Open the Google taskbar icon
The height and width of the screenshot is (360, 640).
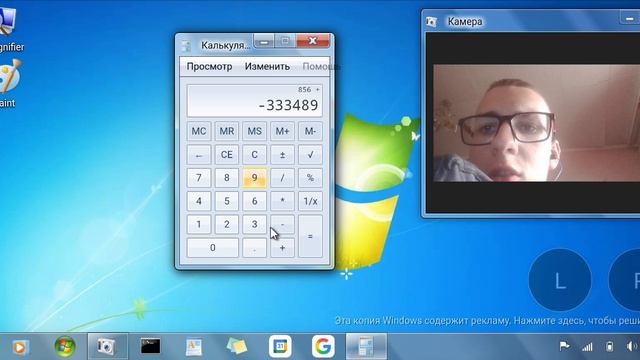pos(323,347)
